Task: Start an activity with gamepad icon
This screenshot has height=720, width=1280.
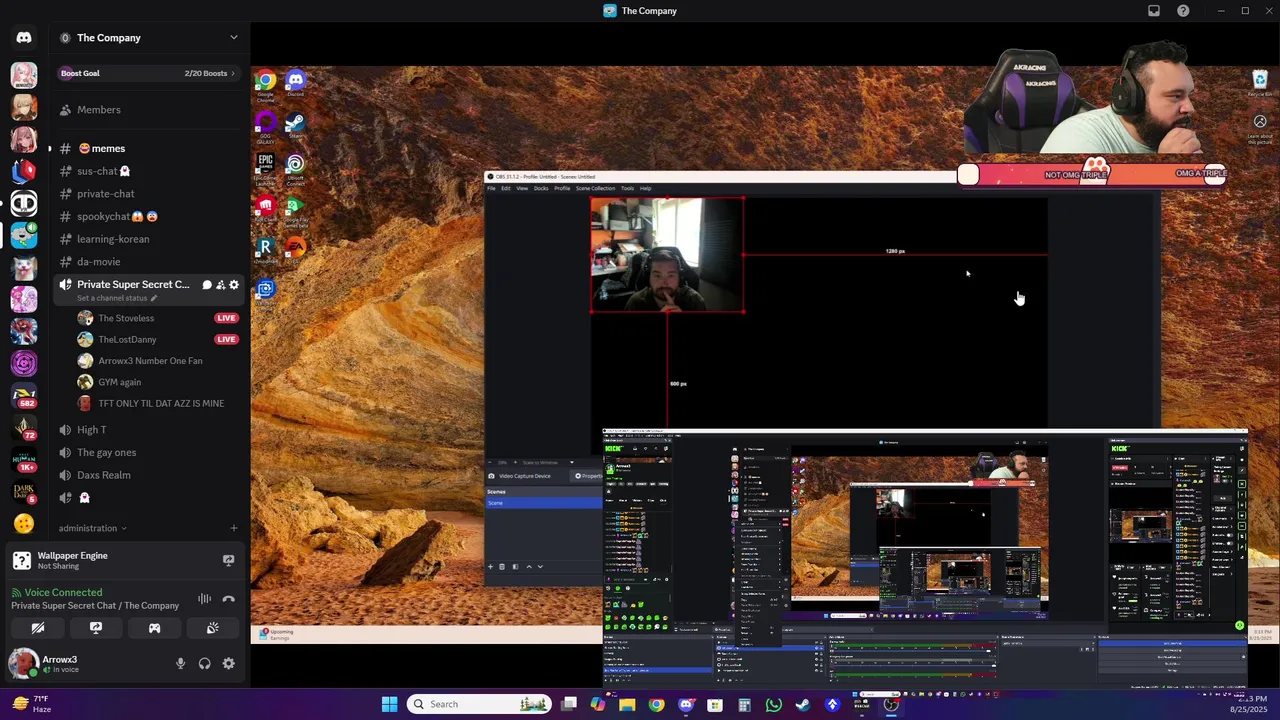Action: point(154,628)
